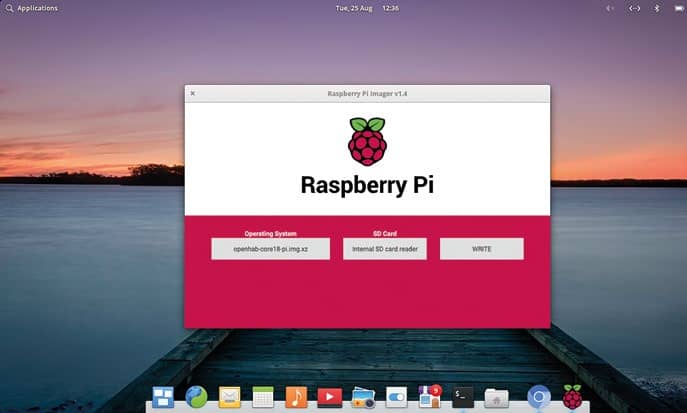This screenshot has width=687, height=413.
Task: Open the network indicator in top panel
Action: pyautogui.click(x=634, y=8)
